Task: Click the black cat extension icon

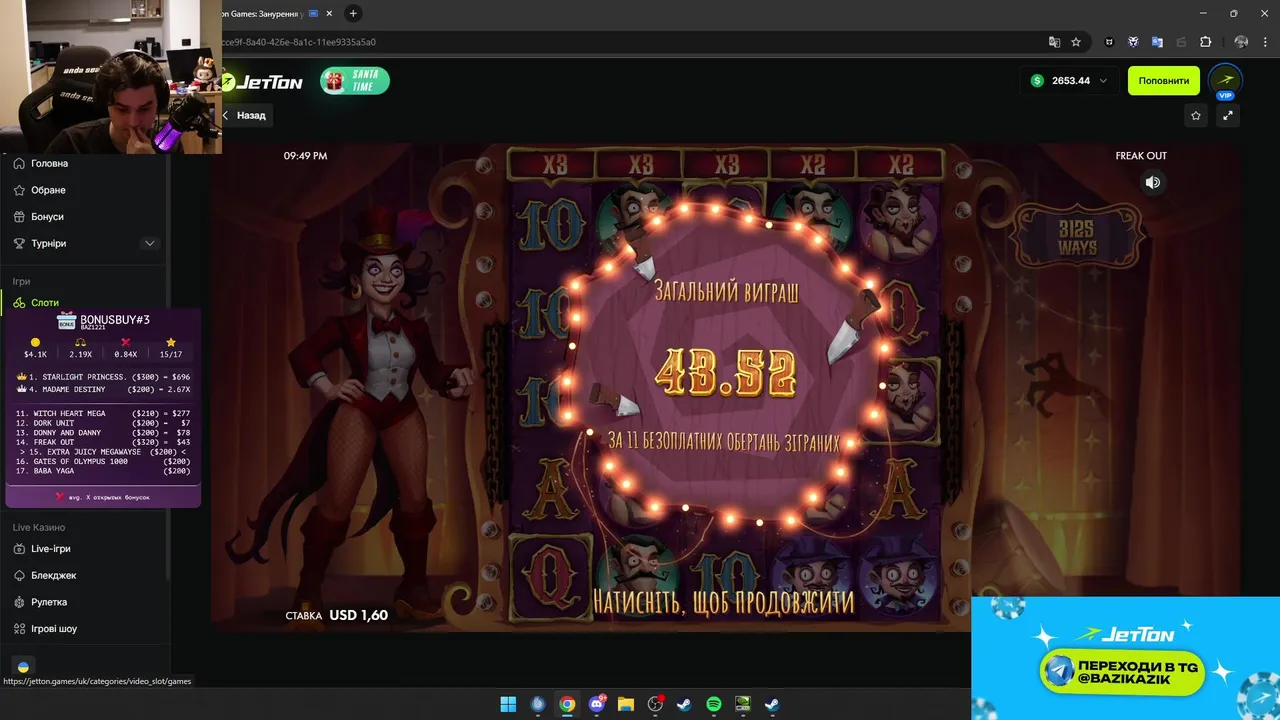Action: tap(1109, 42)
